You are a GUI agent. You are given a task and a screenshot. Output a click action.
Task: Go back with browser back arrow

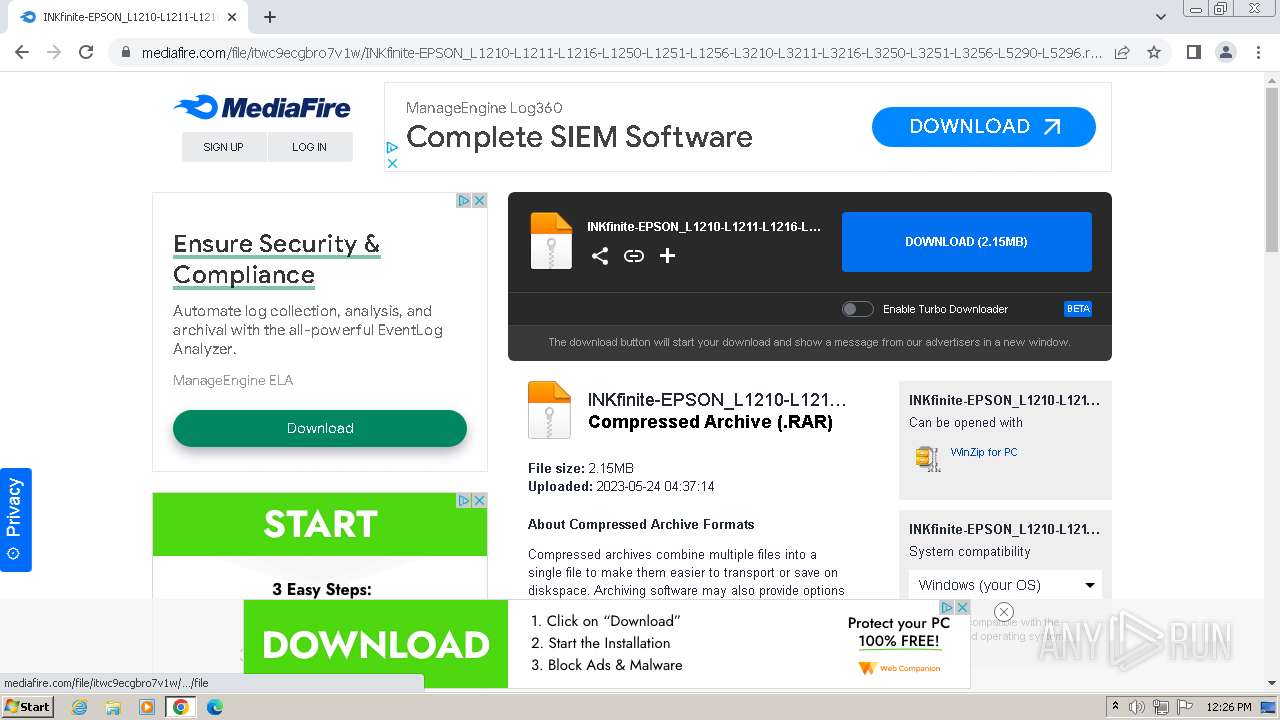[x=22, y=52]
